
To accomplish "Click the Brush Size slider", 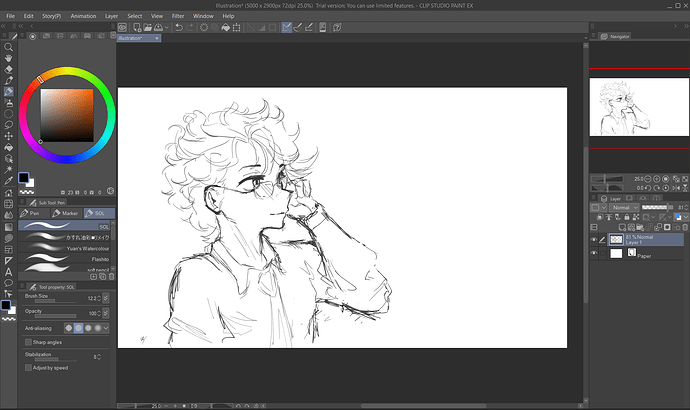I will [55, 301].
